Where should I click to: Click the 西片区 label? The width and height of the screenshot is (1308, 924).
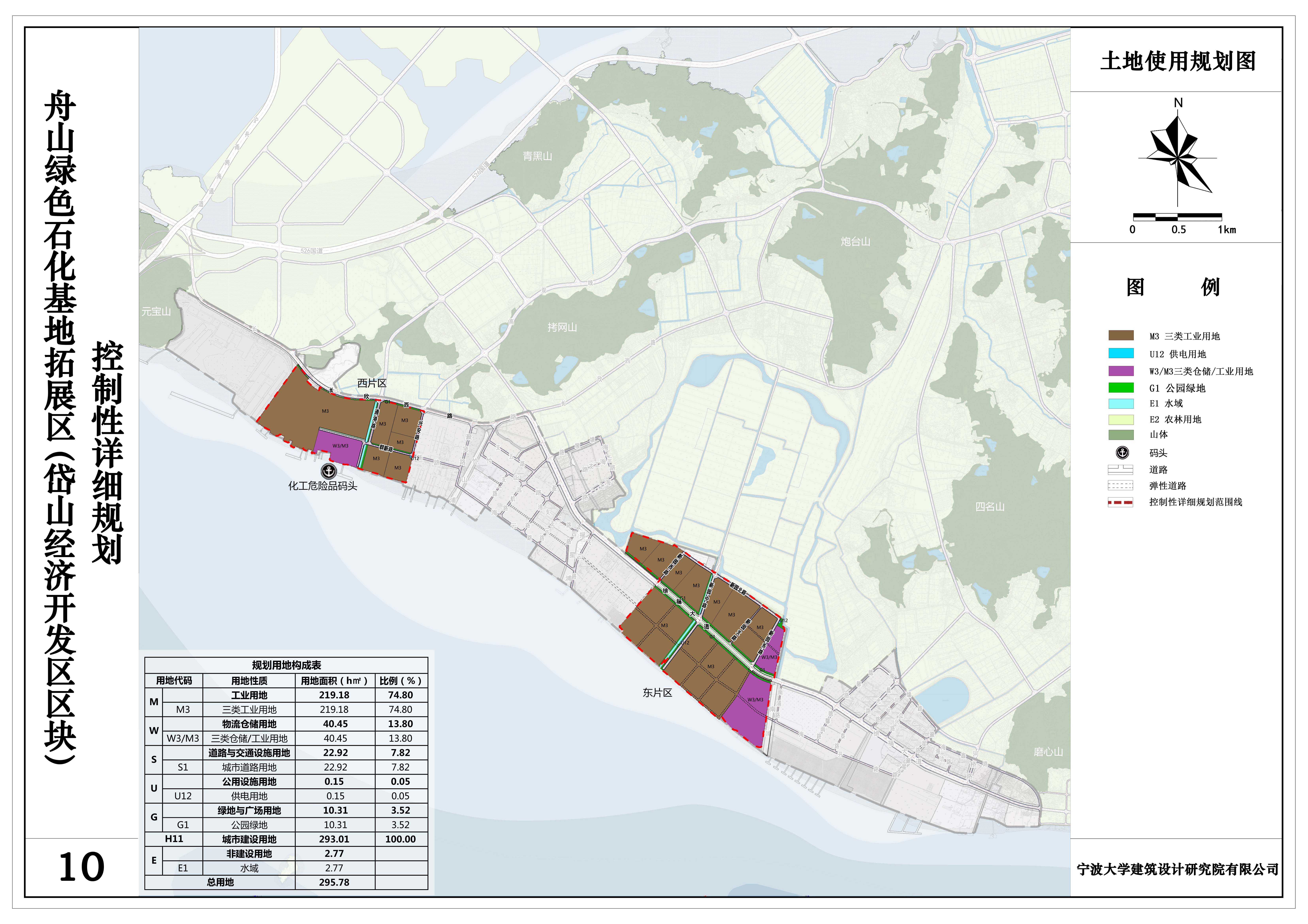pyautogui.click(x=372, y=383)
